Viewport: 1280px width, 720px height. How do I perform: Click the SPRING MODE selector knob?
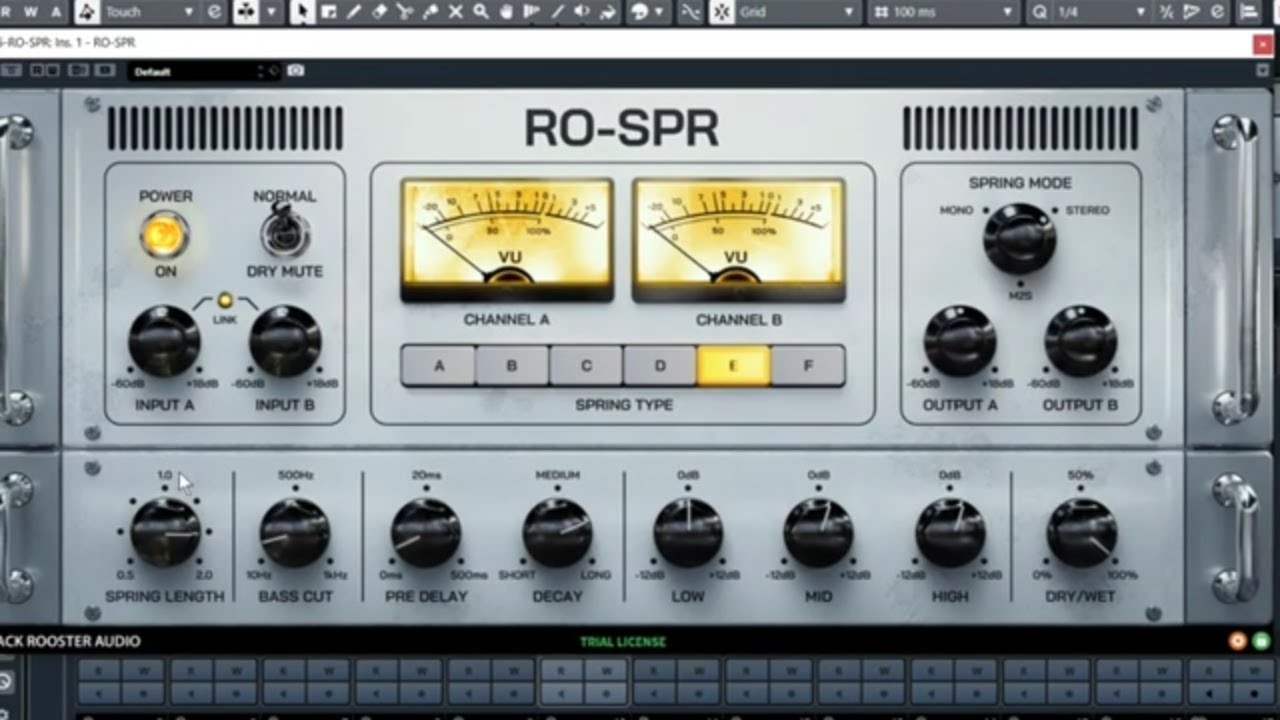point(1019,238)
